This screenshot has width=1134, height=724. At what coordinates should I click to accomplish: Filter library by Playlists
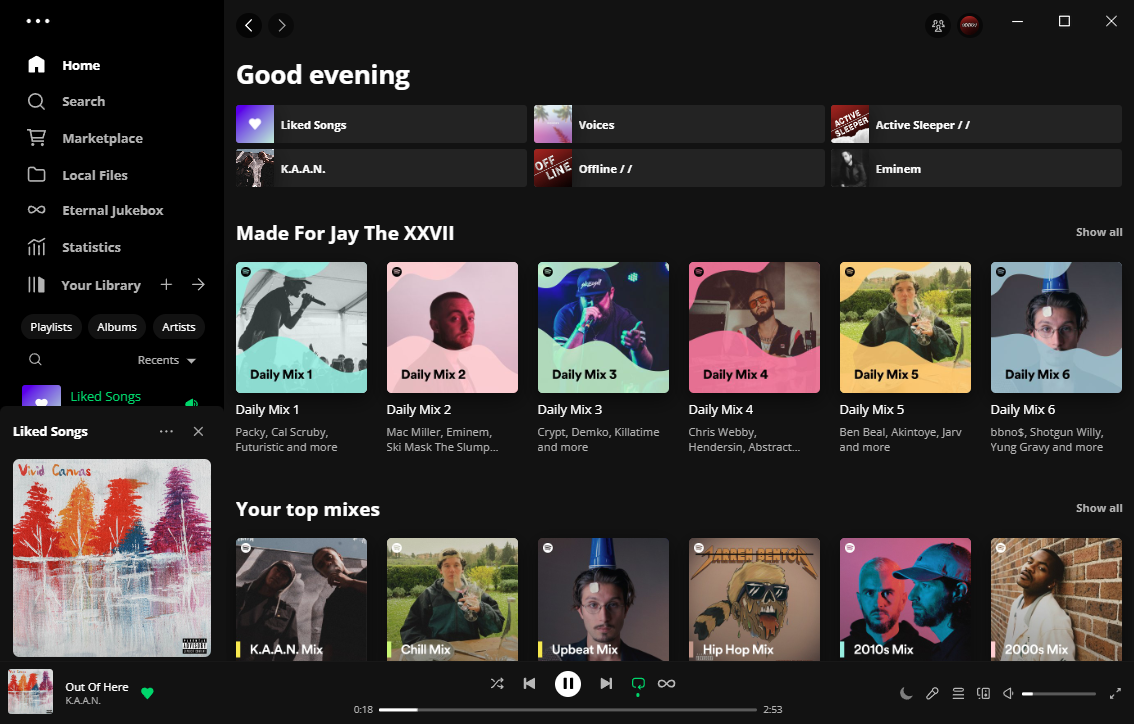(51, 327)
